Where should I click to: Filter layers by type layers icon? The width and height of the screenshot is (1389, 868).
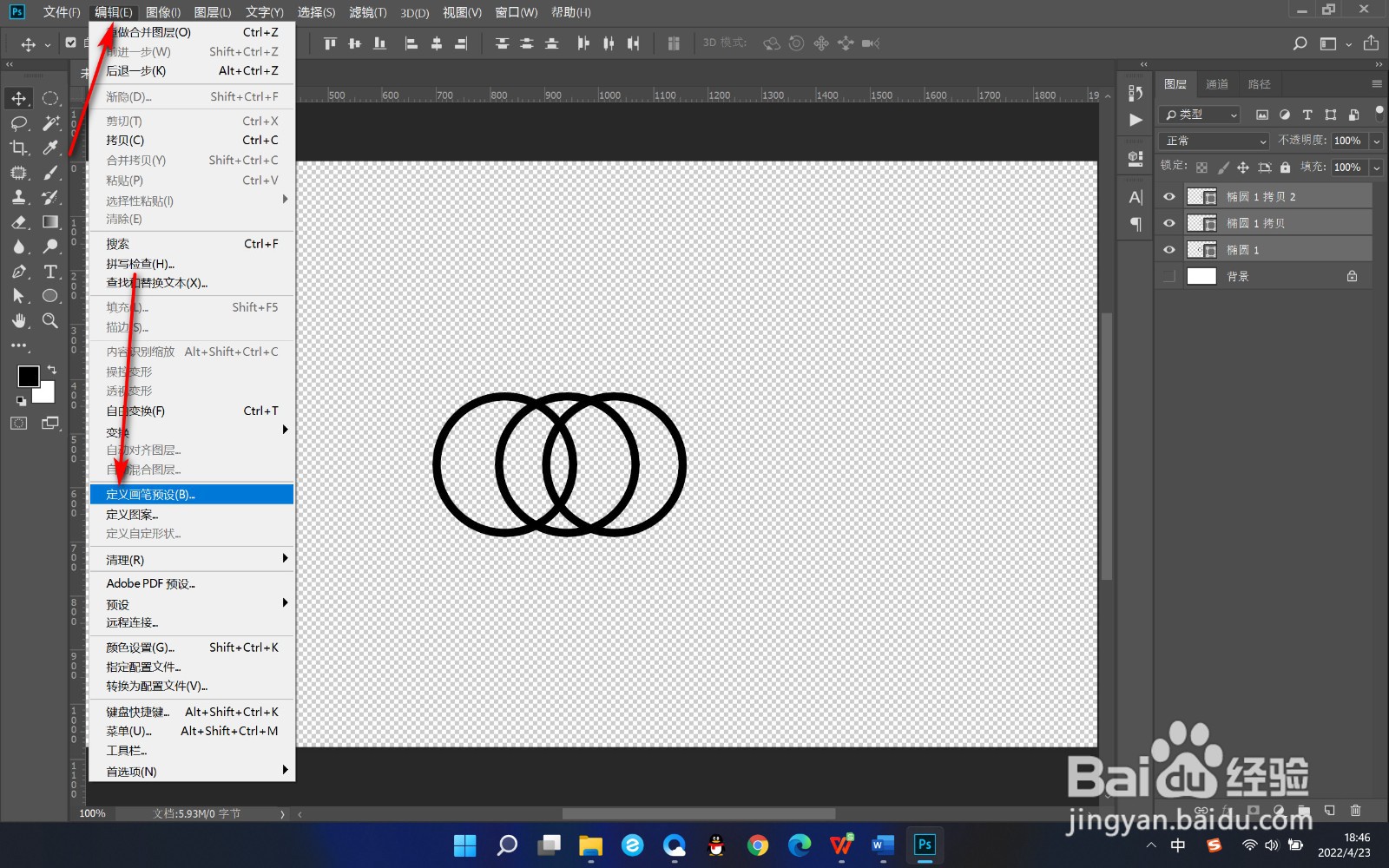[1307, 115]
